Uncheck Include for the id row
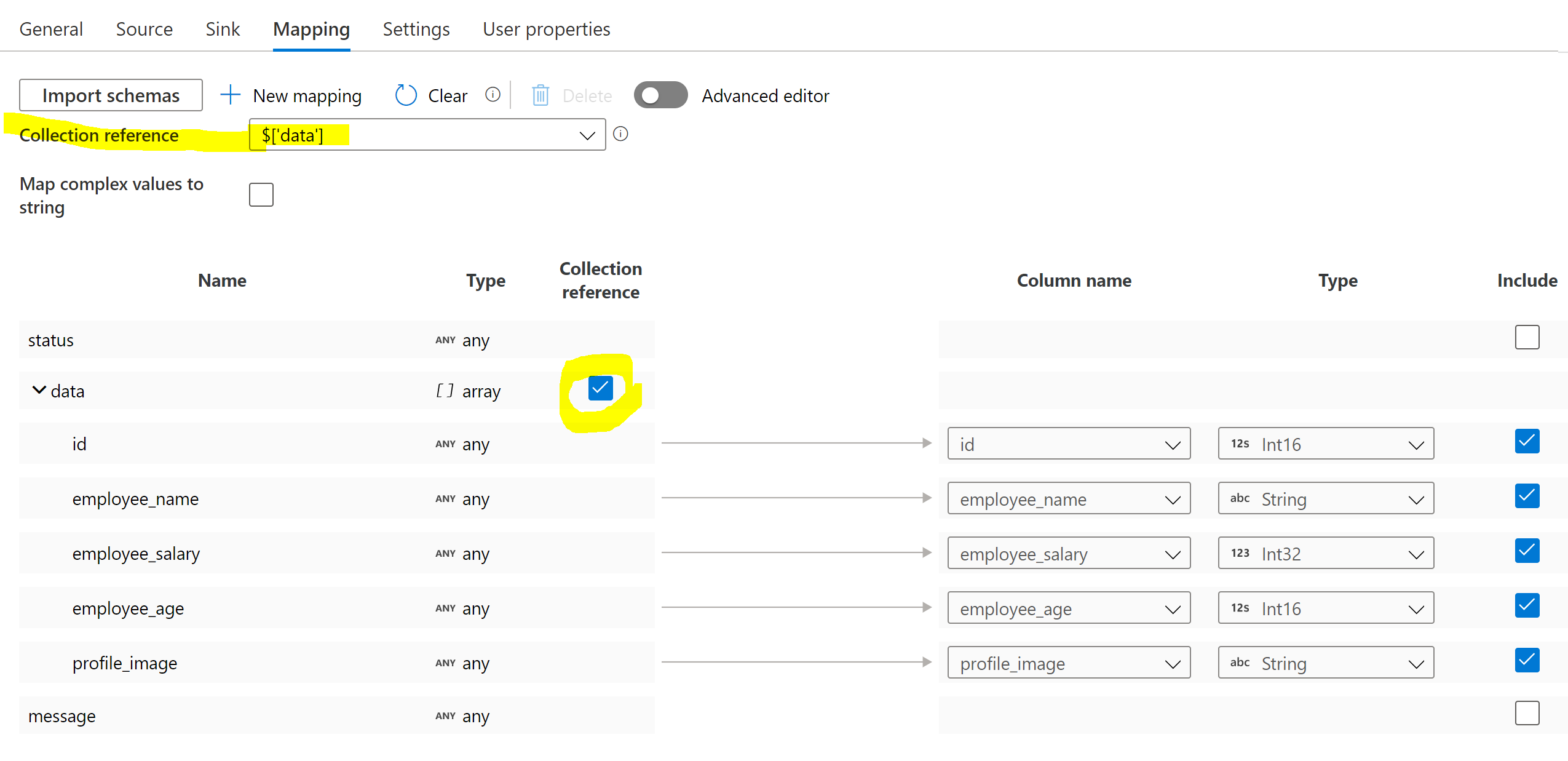Image resolution: width=1568 pixels, height=761 pixels. click(1527, 441)
